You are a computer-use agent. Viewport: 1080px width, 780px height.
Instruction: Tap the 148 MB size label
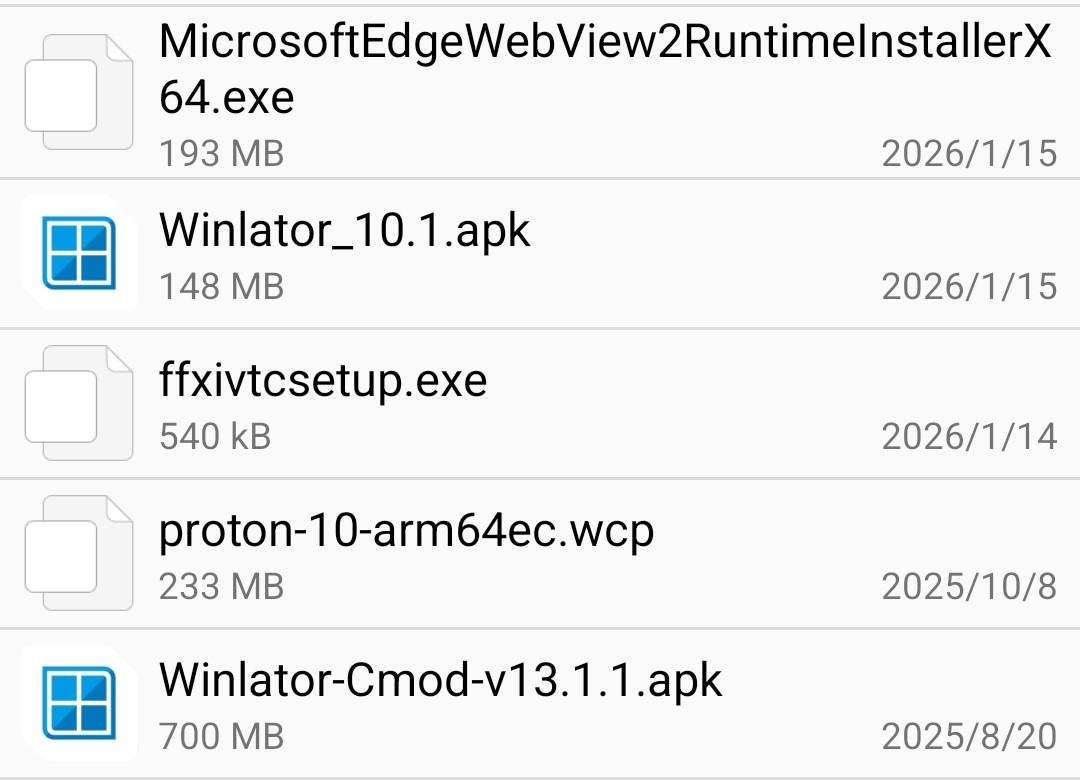click(221, 287)
